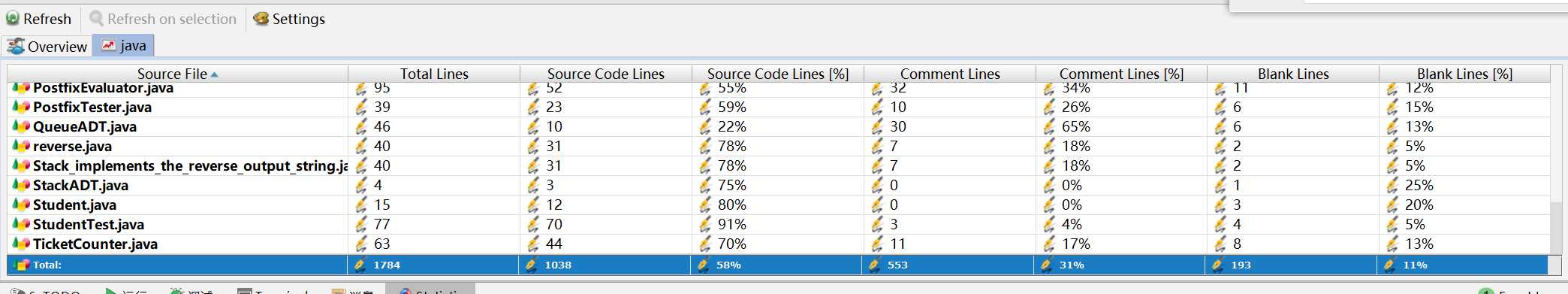Switch to the Overview tab
The height and width of the screenshot is (294, 1568).
pos(47,47)
